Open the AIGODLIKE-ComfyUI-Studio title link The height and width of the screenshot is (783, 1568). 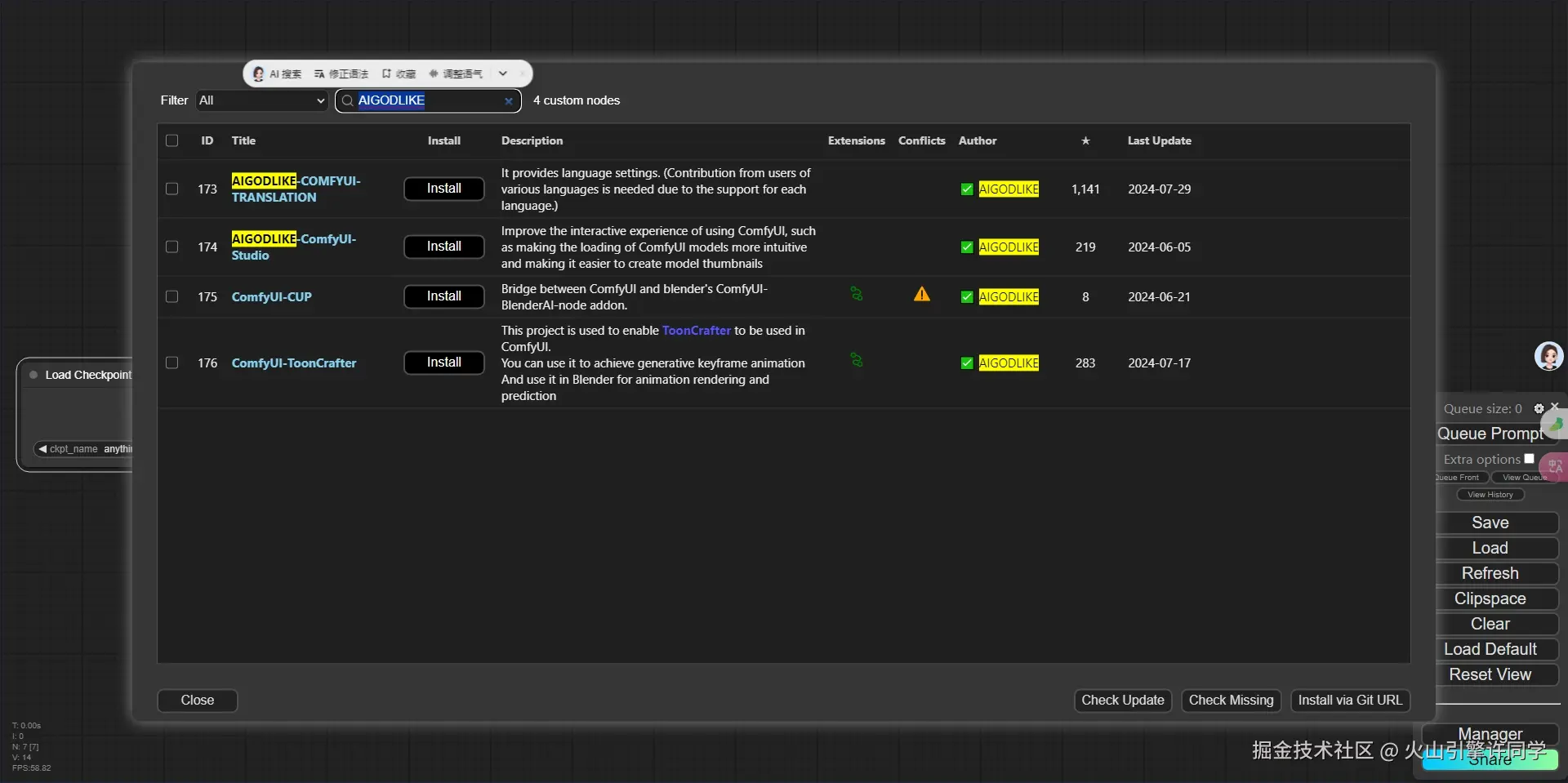(x=294, y=247)
